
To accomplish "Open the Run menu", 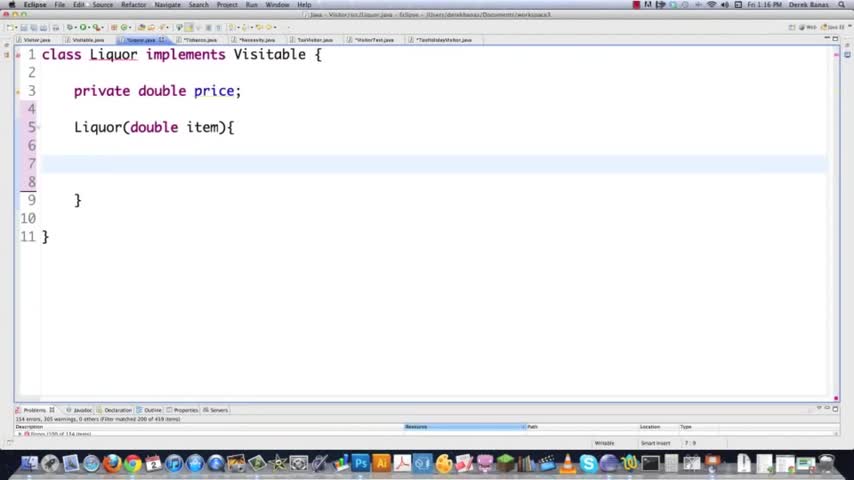I will coord(252,4).
